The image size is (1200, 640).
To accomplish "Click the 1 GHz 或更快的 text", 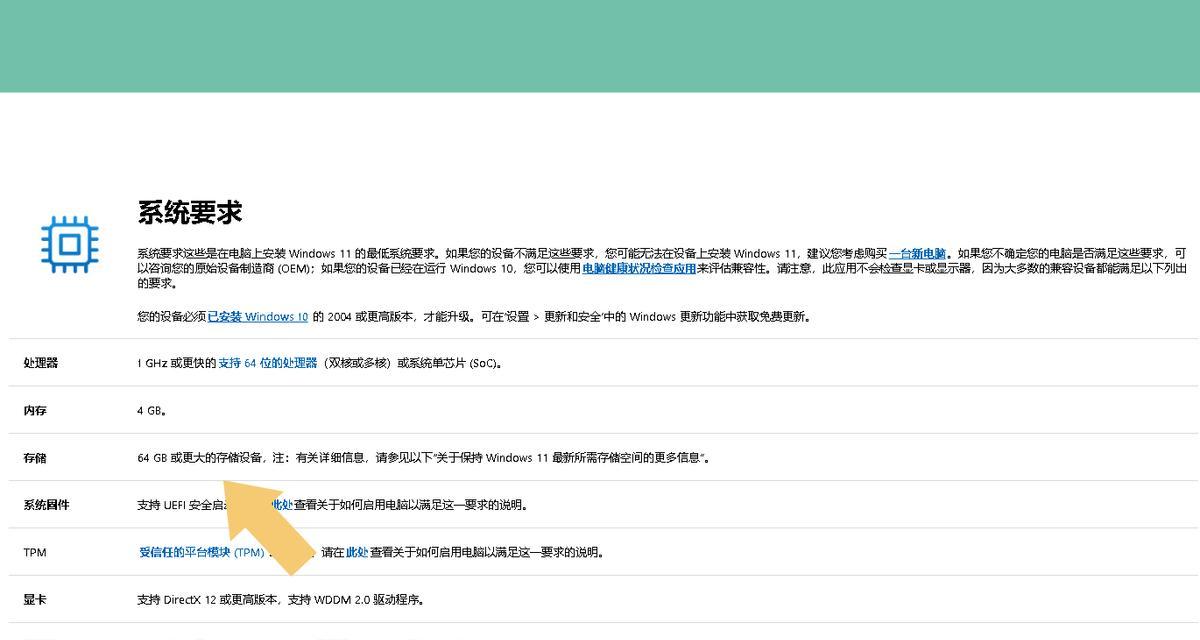I will click(177, 363).
